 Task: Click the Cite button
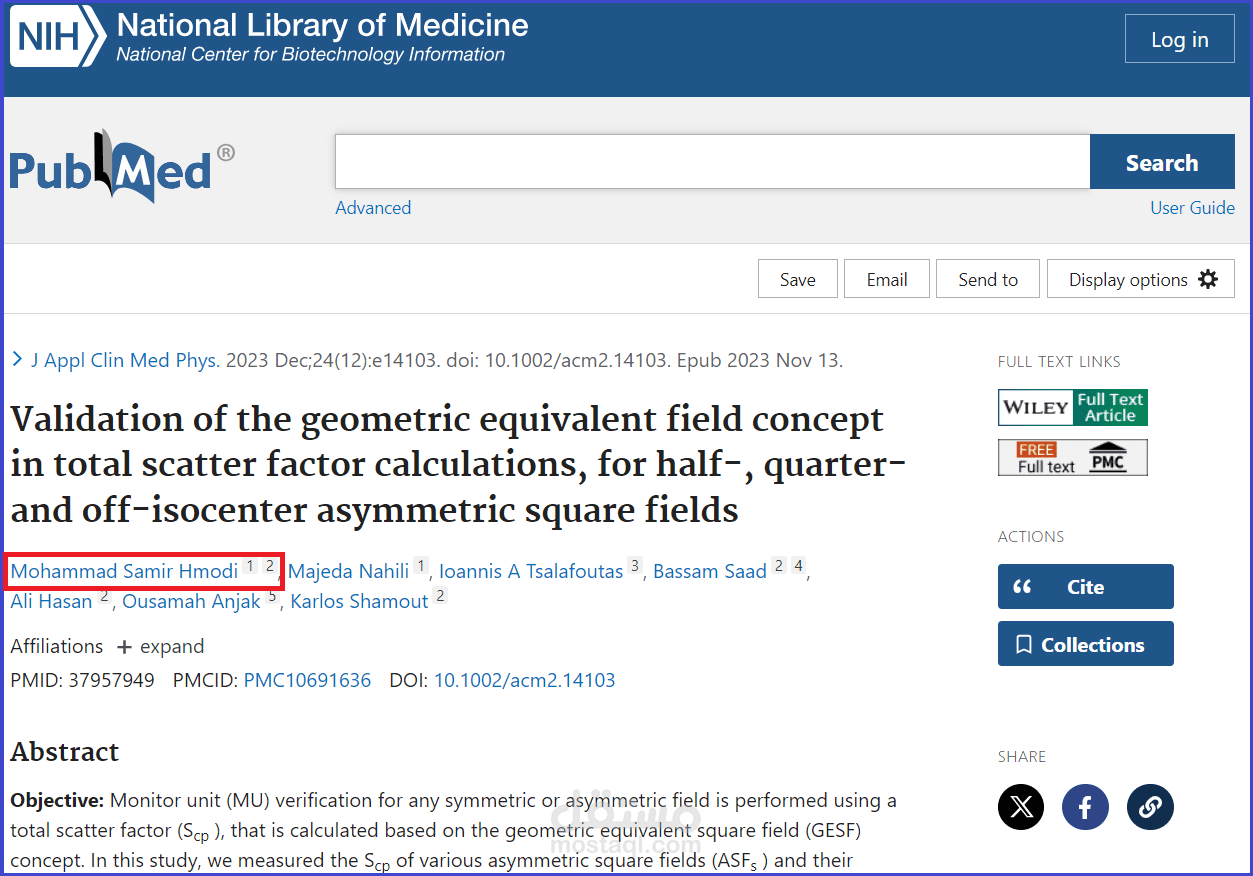pyautogui.click(x=1085, y=587)
